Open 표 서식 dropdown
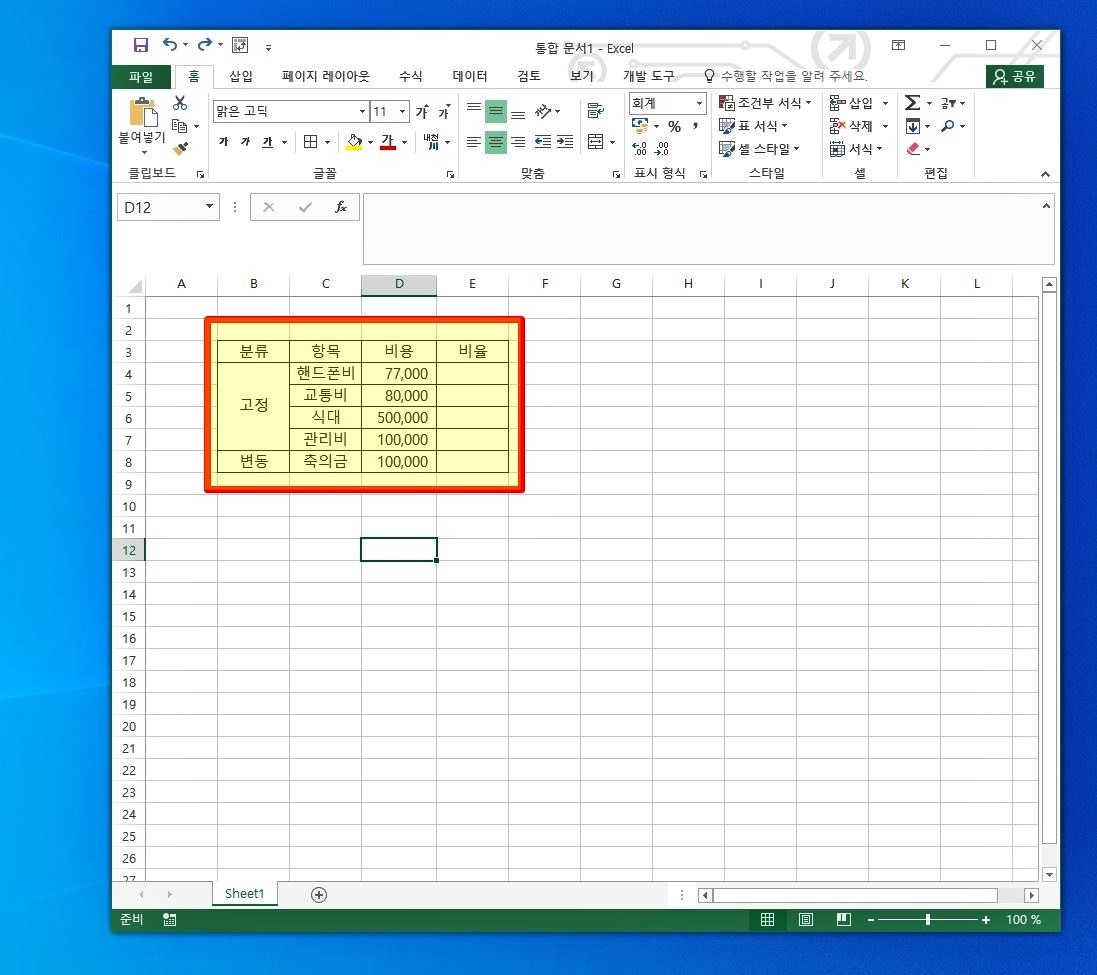The image size is (1097, 975). pyautogui.click(x=753, y=126)
